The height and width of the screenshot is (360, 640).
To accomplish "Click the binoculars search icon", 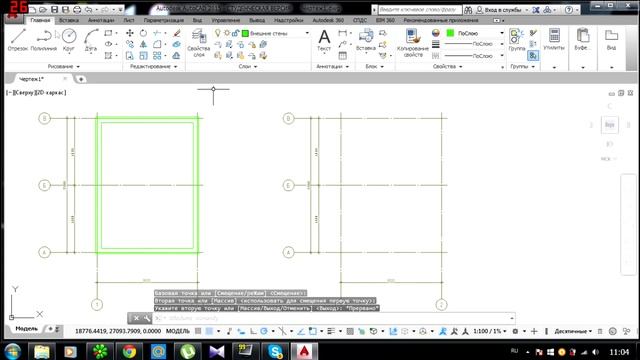I will (468, 10).
